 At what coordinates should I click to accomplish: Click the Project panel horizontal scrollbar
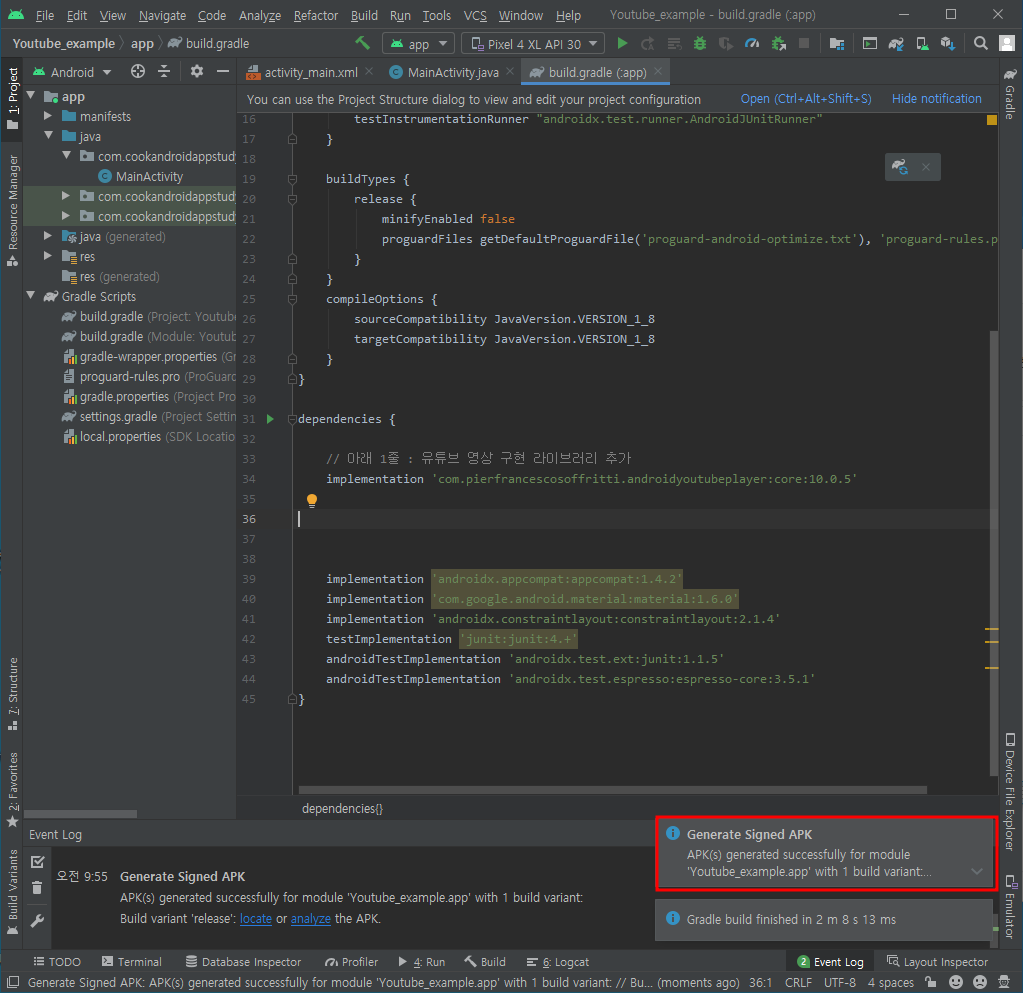click(80, 814)
